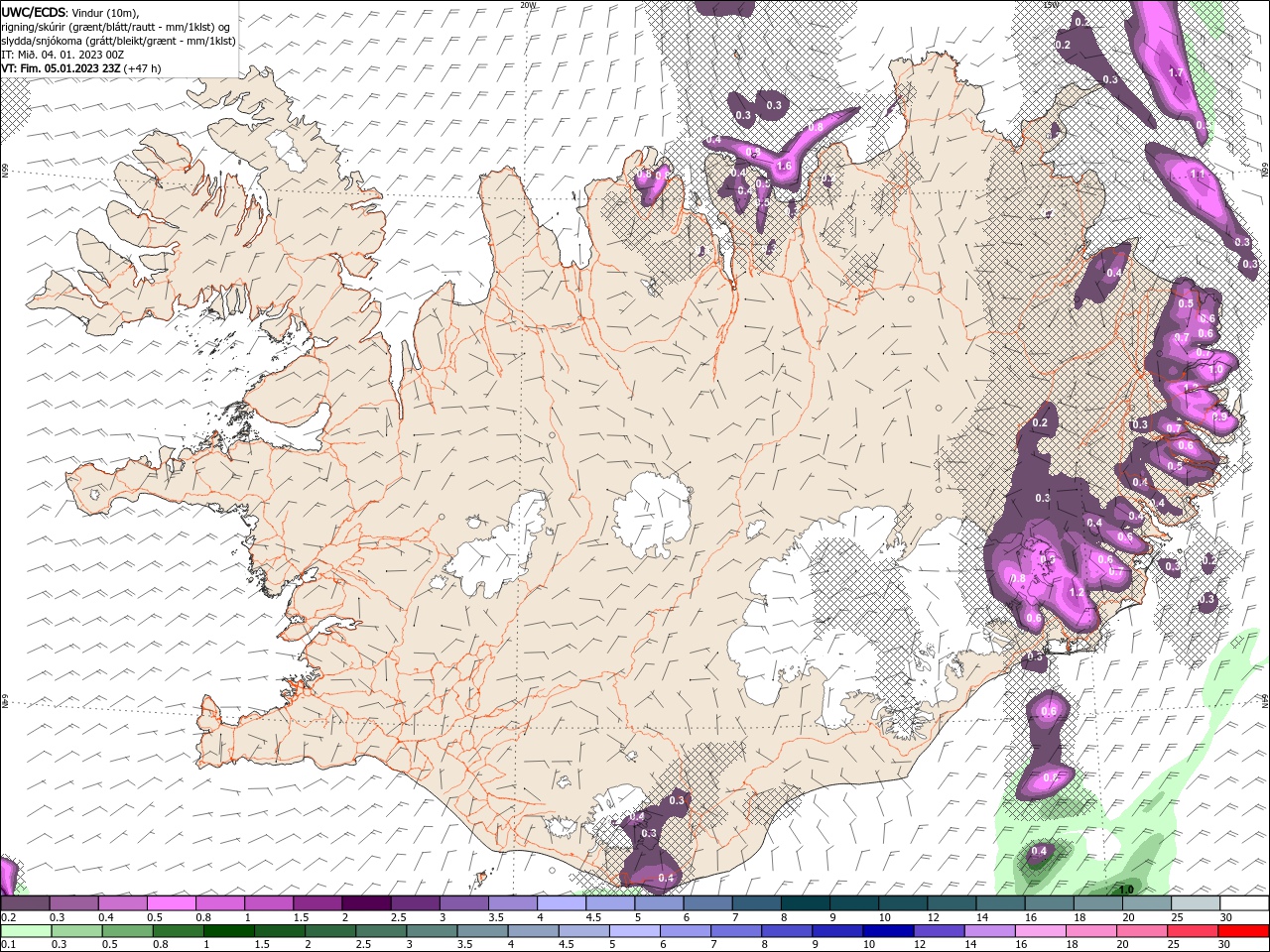Click the 'IT: Mið. 04. 01. 2023 00Z' line

(62, 55)
